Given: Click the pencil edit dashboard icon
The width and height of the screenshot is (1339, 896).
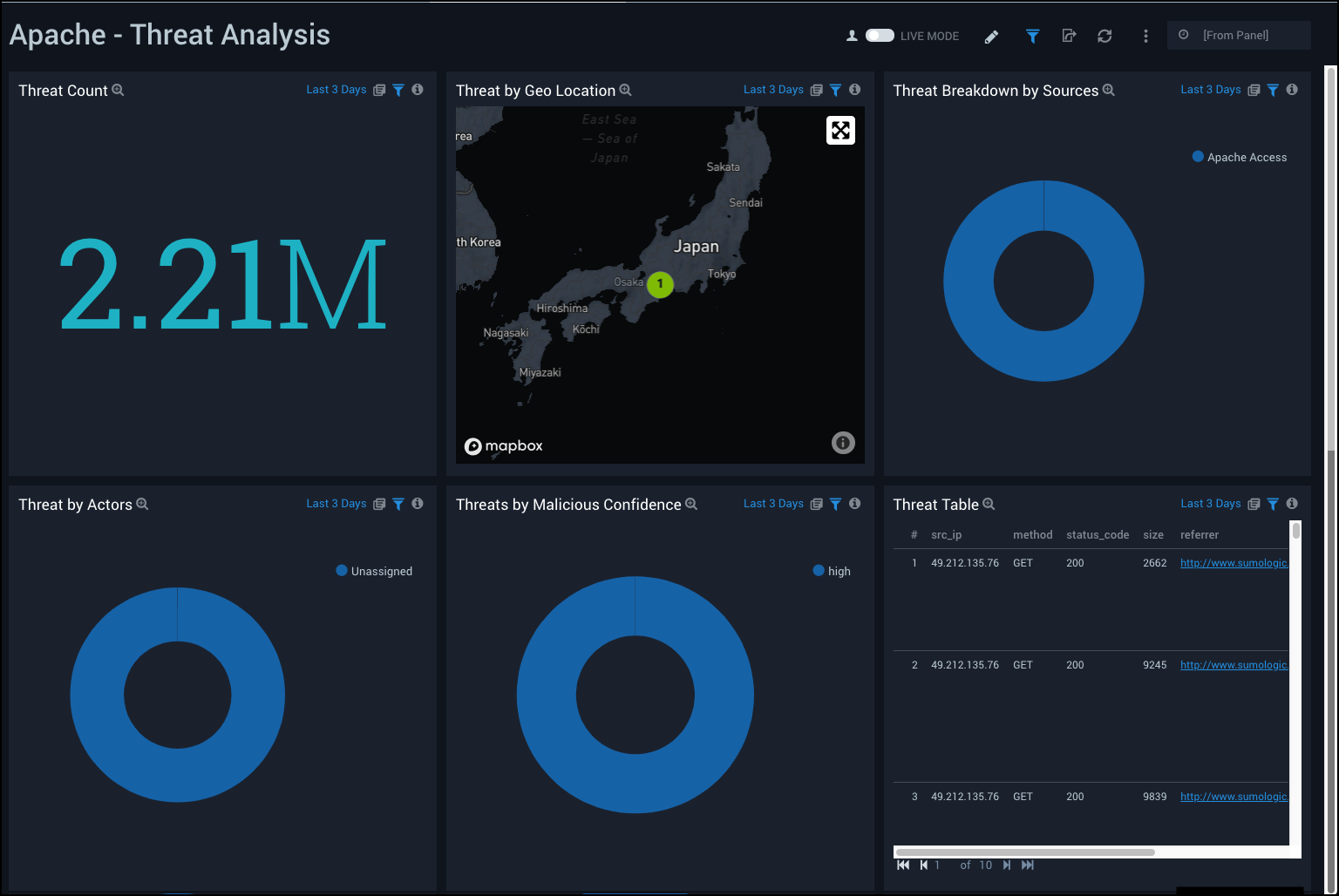Looking at the screenshot, I should tap(991, 37).
